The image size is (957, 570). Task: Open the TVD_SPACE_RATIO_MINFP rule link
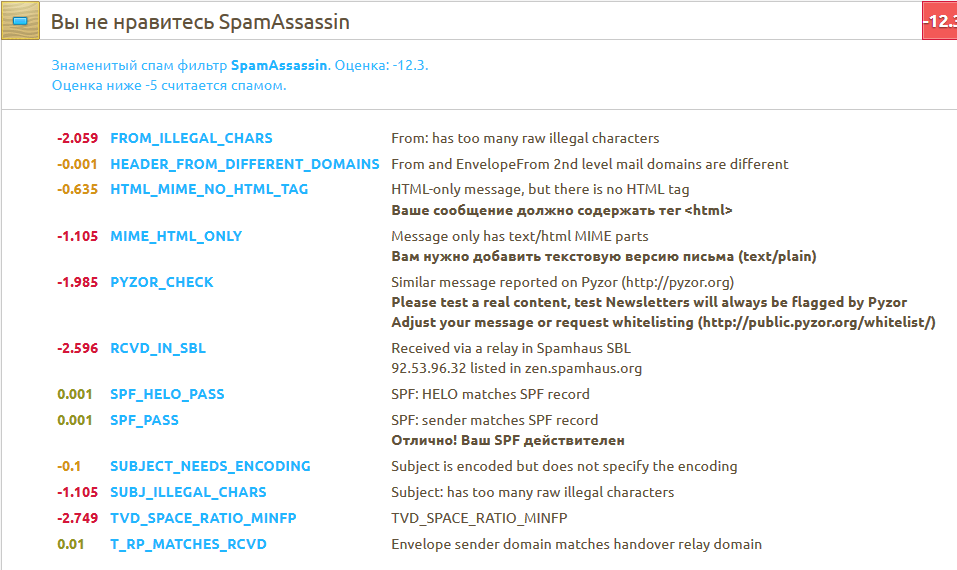[x=203, y=519]
